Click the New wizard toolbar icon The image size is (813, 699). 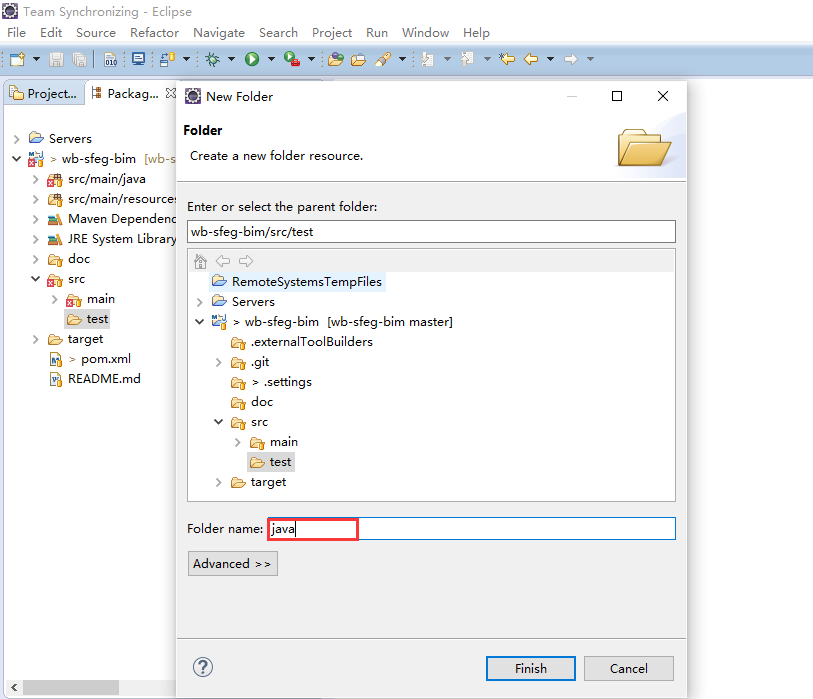pos(17,59)
